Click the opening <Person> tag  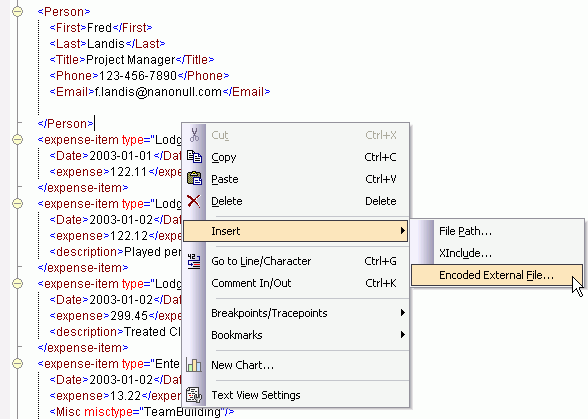tap(64, 12)
